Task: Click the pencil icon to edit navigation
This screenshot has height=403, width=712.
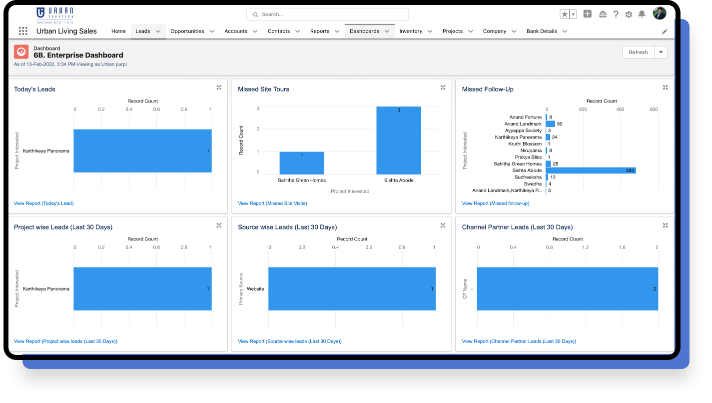Action: (x=664, y=31)
